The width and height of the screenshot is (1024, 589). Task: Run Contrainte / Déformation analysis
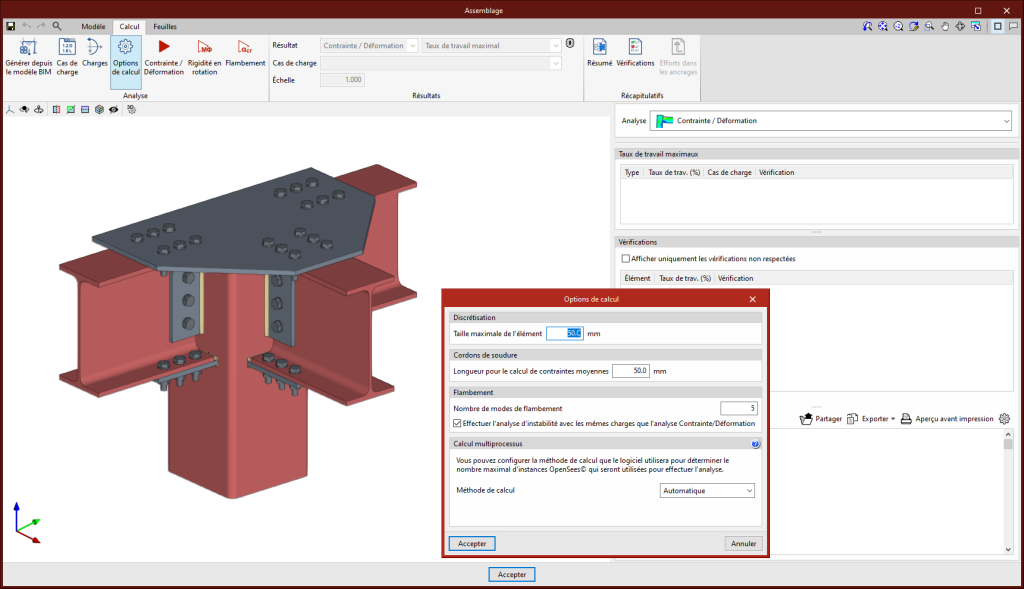(164, 55)
